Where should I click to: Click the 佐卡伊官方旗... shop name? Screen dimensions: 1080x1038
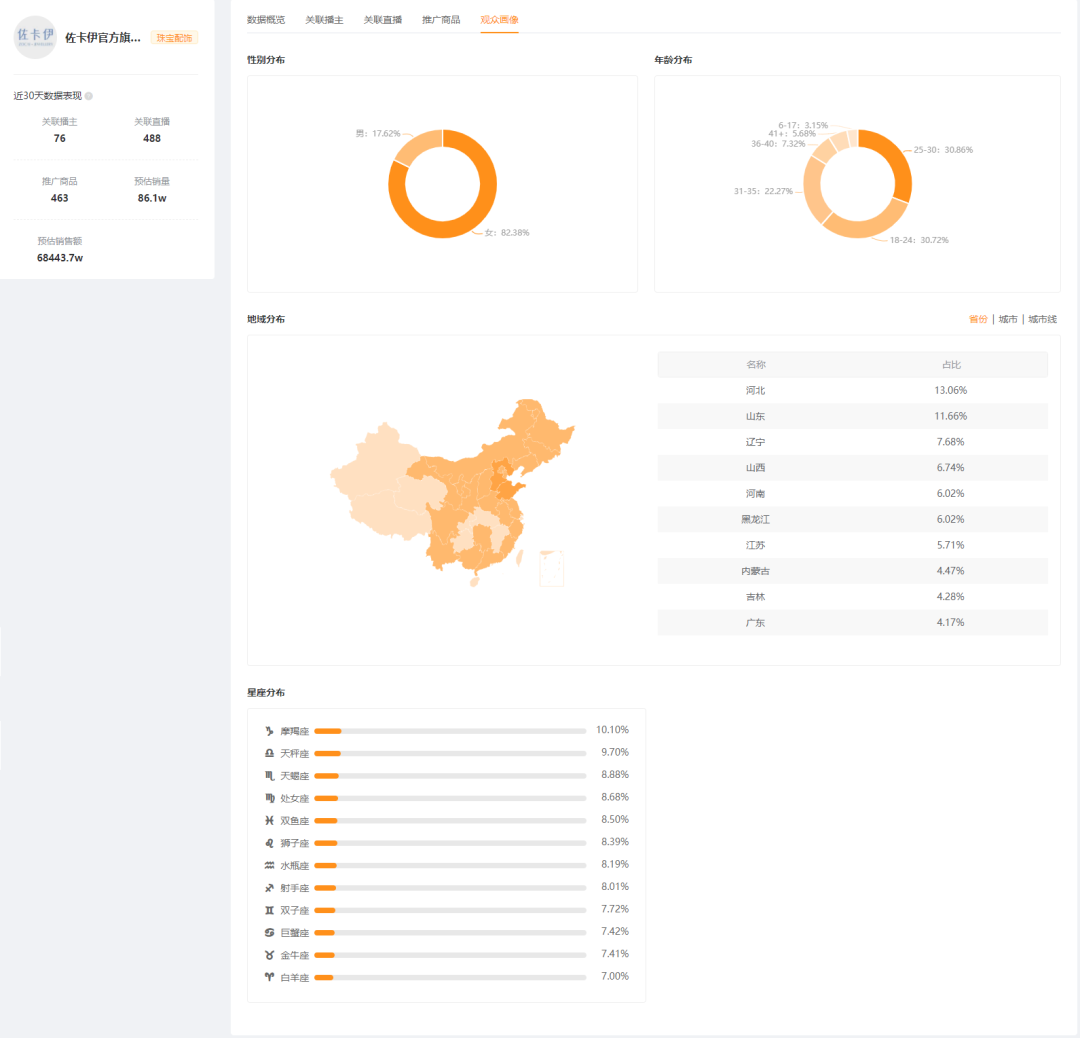click(x=103, y=38)
